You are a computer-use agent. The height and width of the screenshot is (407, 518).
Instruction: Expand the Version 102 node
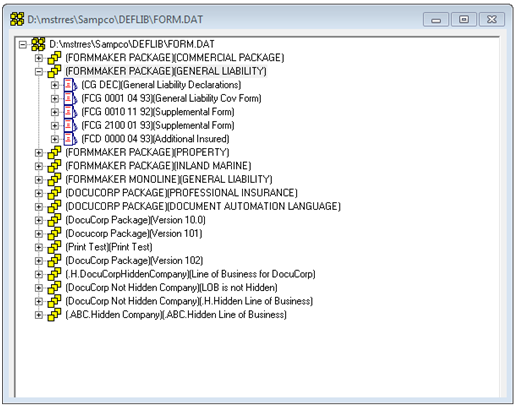[x=39, y=261]
